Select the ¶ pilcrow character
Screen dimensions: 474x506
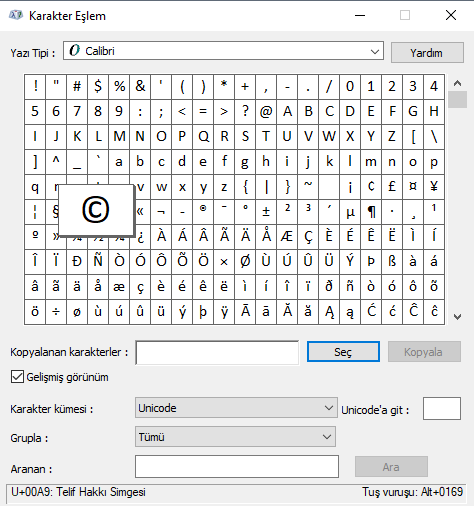(371, 212)
